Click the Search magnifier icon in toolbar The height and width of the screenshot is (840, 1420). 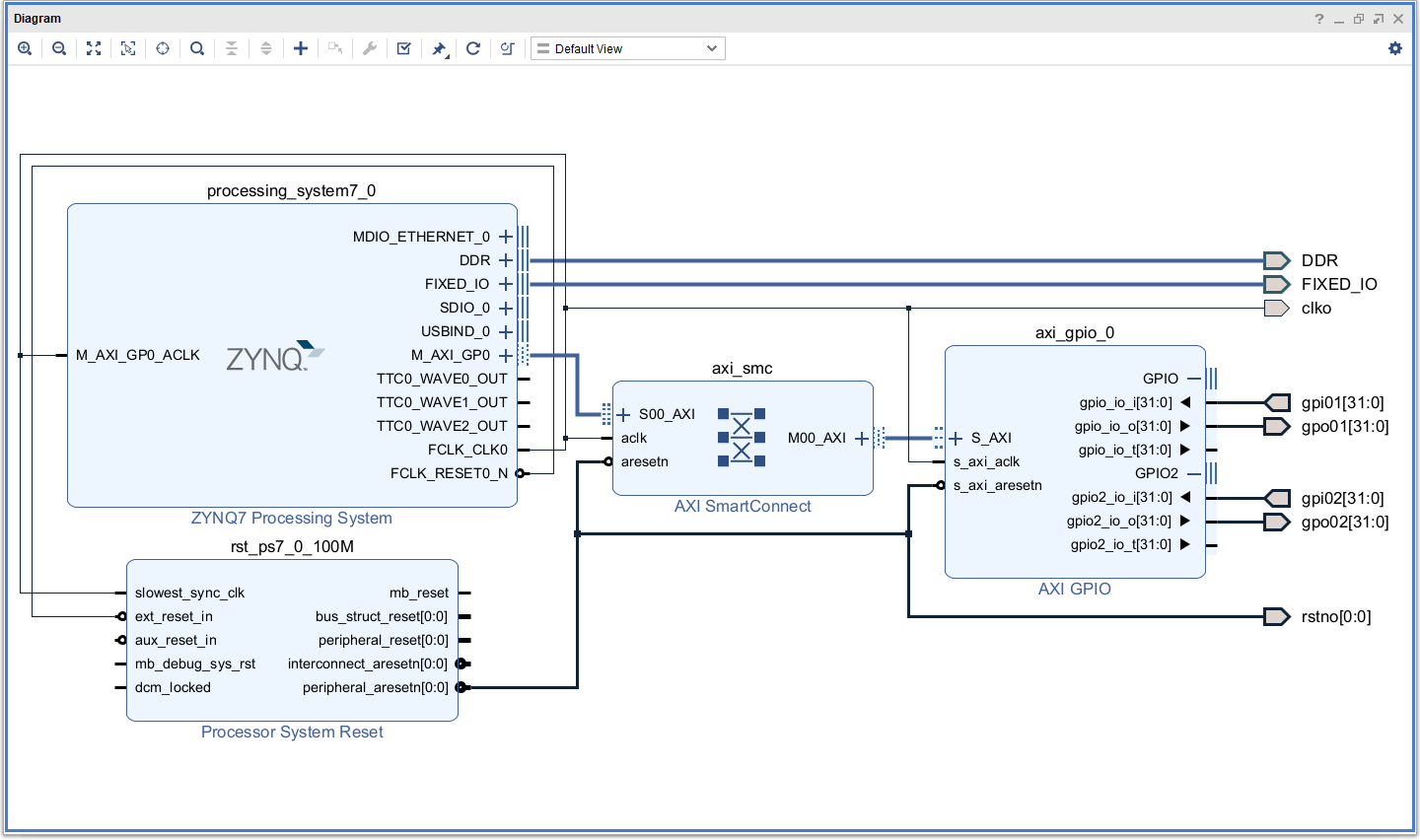point(197,48)
